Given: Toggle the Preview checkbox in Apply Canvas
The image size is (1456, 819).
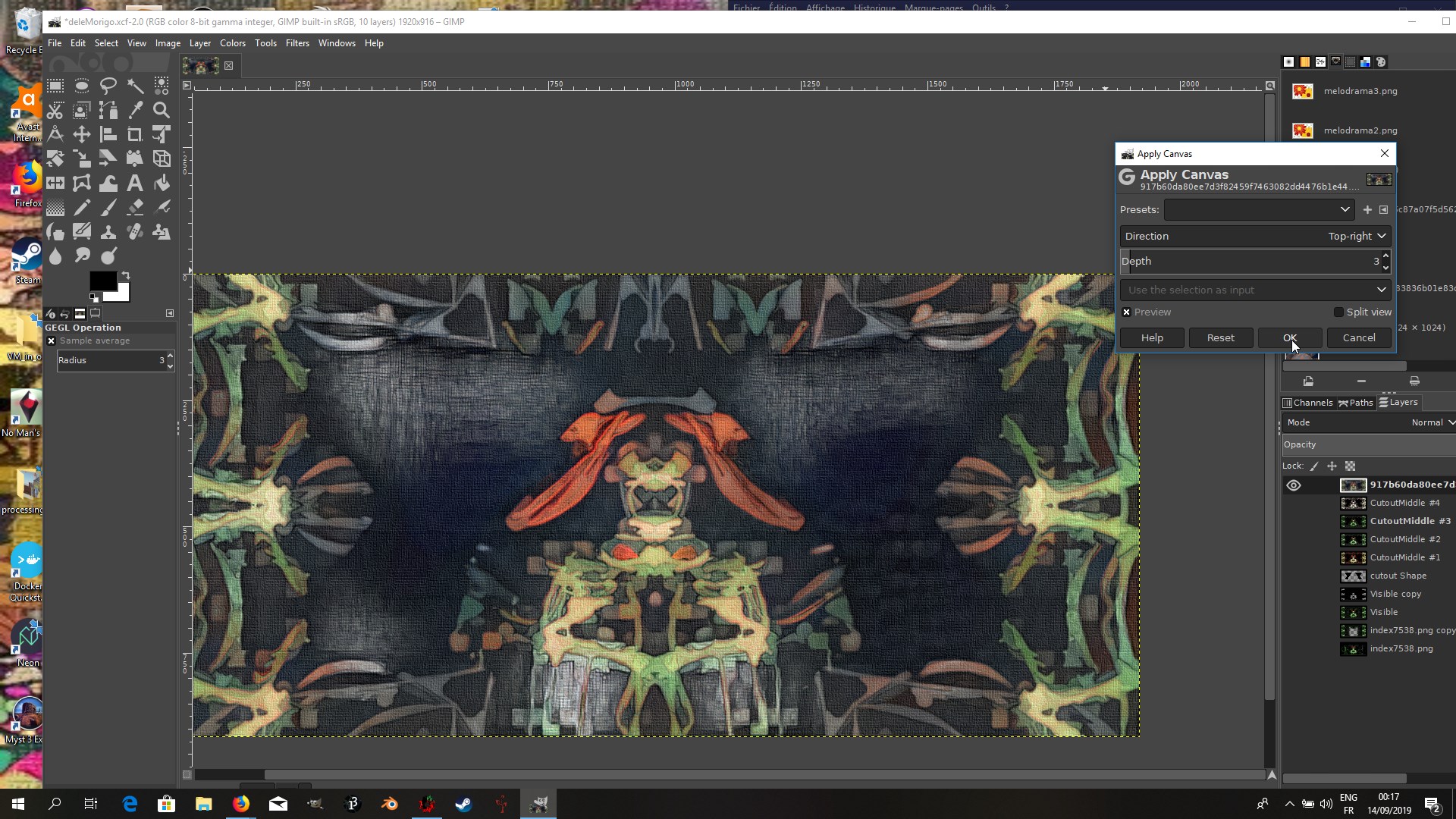Looking at the screenshot, I should [x=1127, y=312].
